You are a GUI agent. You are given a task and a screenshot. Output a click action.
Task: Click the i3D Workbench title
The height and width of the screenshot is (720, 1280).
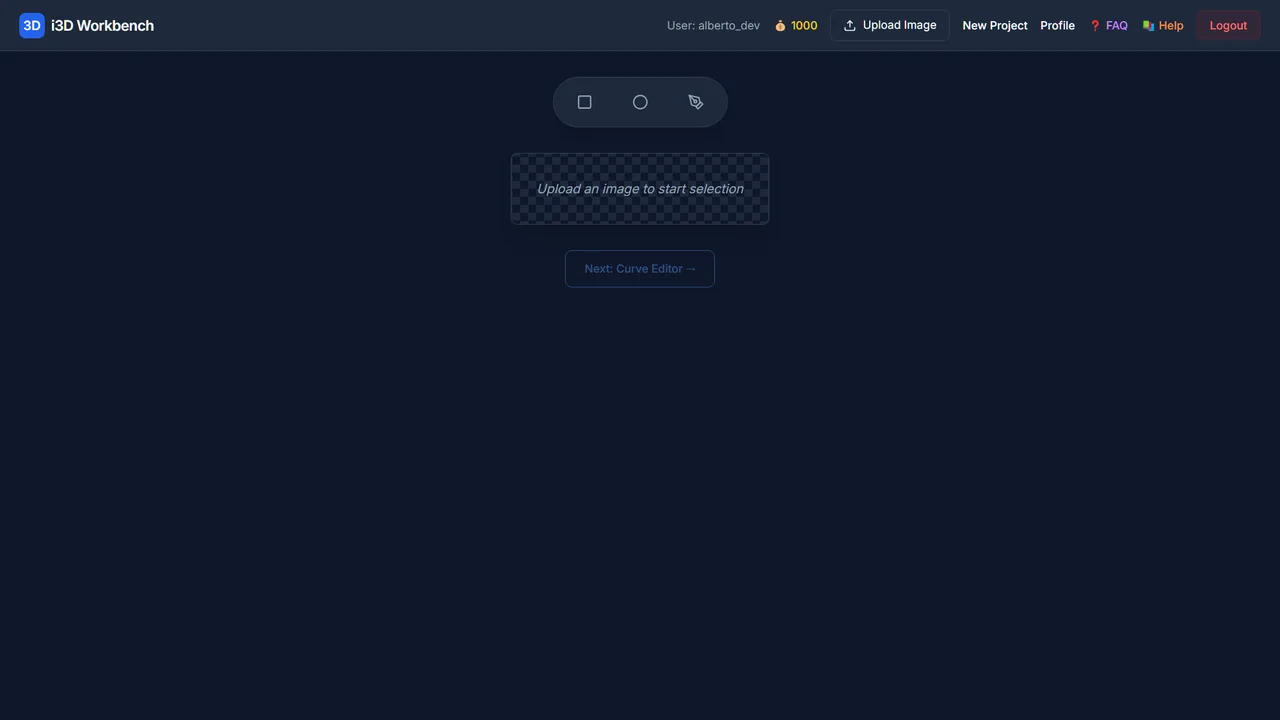point(102,25)
